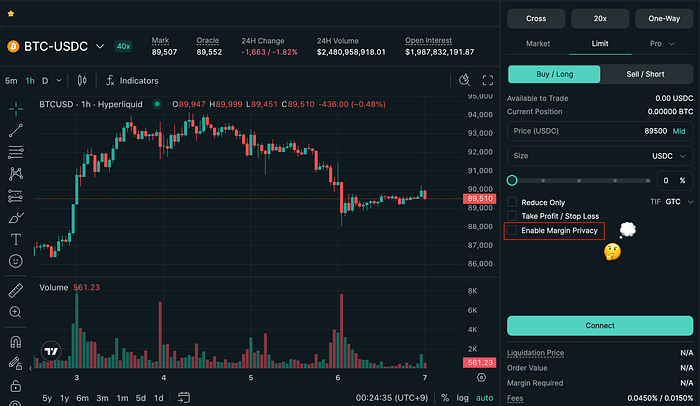Click the Connect button
This screenshot has width=700, height=406.
(x=600, y=325)
